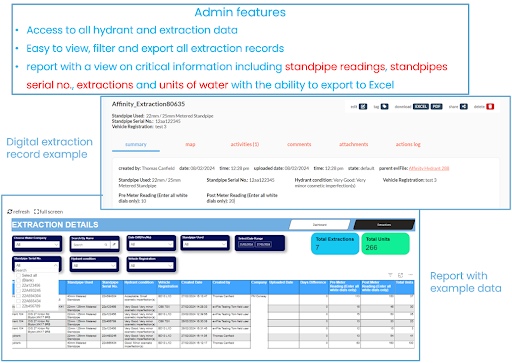512x363 pixels.
Task: Sort by the Created by column header
Action: click(231, 287)
